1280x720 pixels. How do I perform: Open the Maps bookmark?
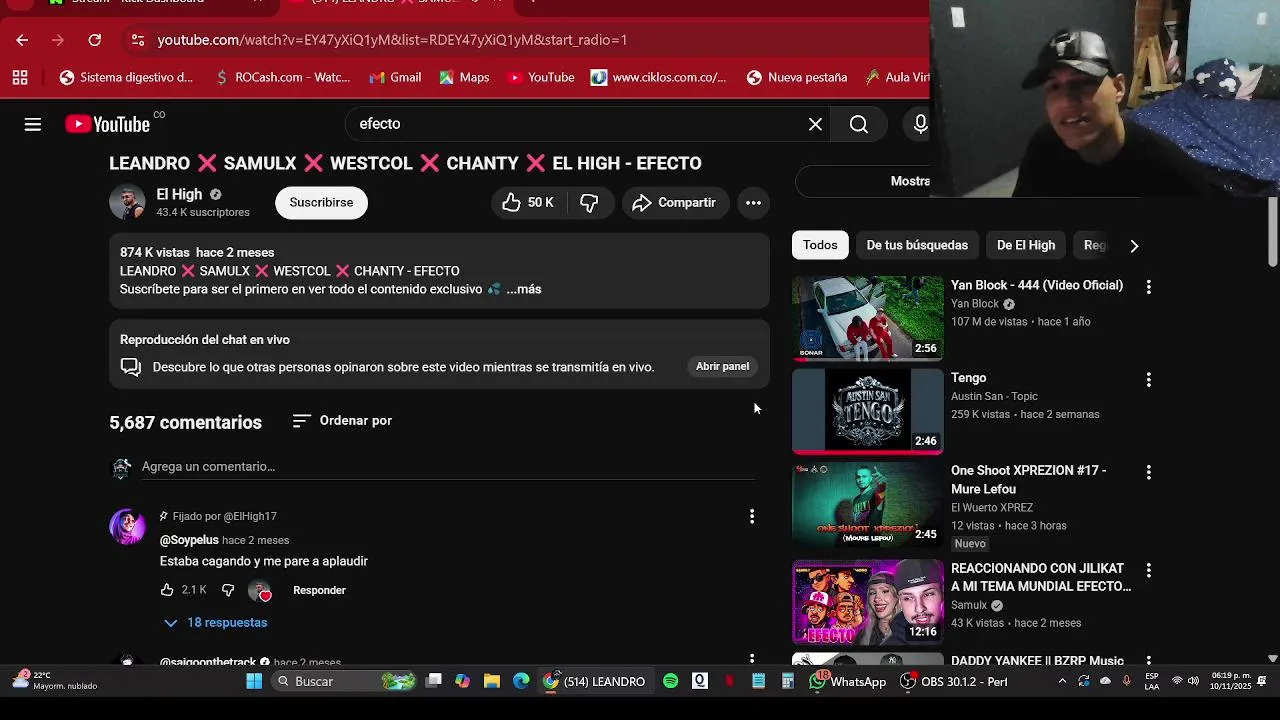click(464, 77)
